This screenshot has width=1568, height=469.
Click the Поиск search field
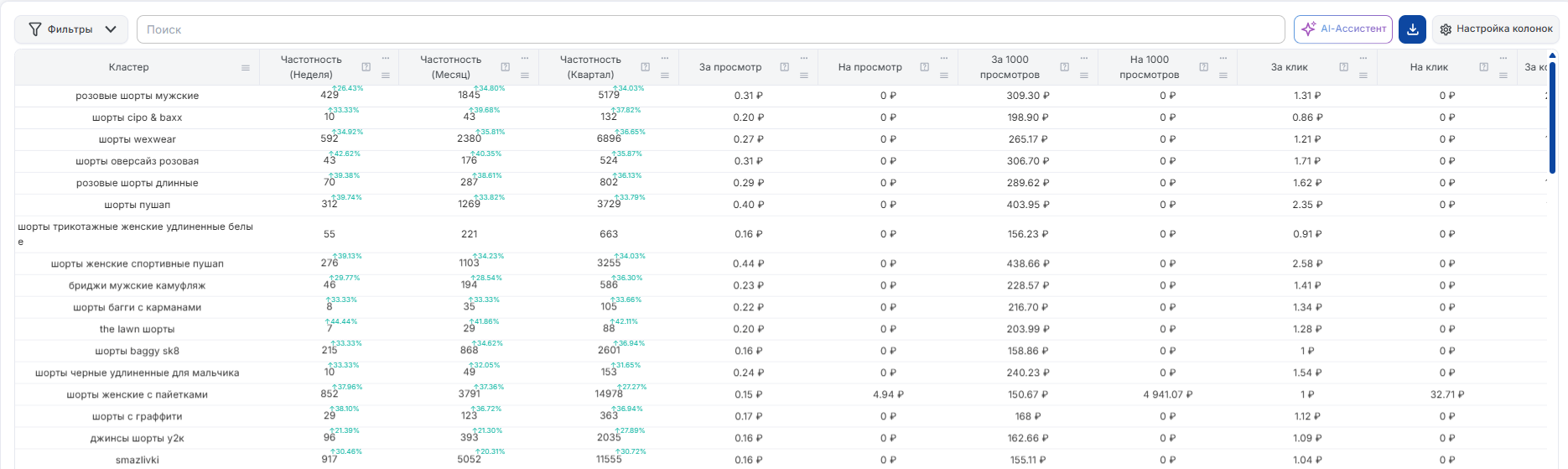pyautogui.click(x=710, y=29)
